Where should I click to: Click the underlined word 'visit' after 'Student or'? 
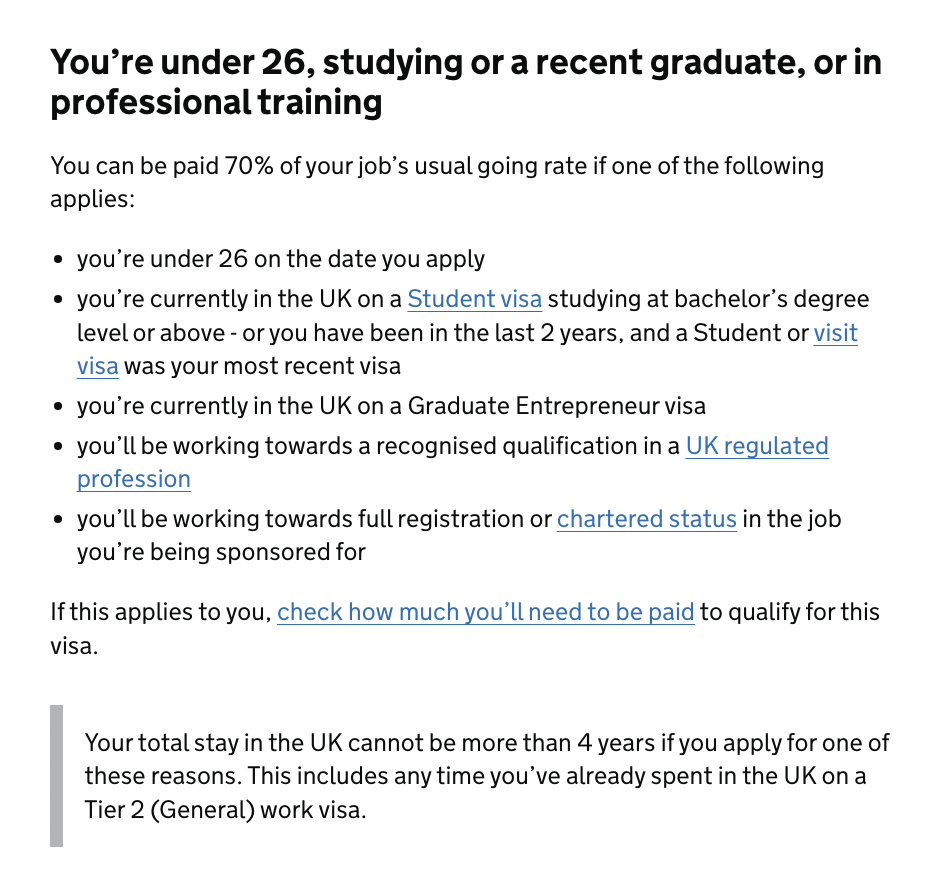[x=836, y=333]
